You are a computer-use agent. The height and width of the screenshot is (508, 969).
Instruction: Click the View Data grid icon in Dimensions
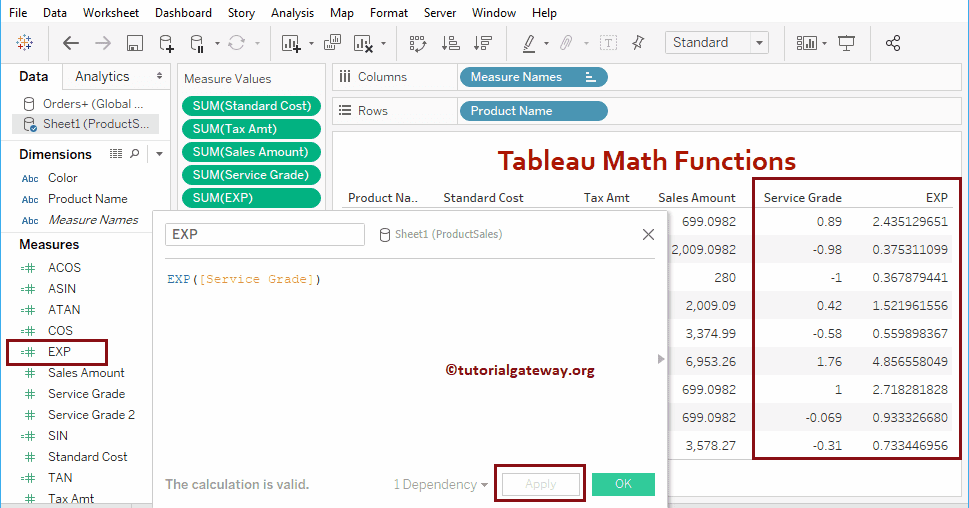(x=116, y=154)
